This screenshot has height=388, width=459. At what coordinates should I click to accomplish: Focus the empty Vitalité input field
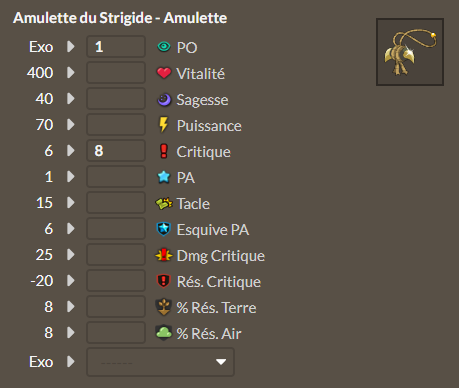(x=116, y=73)
